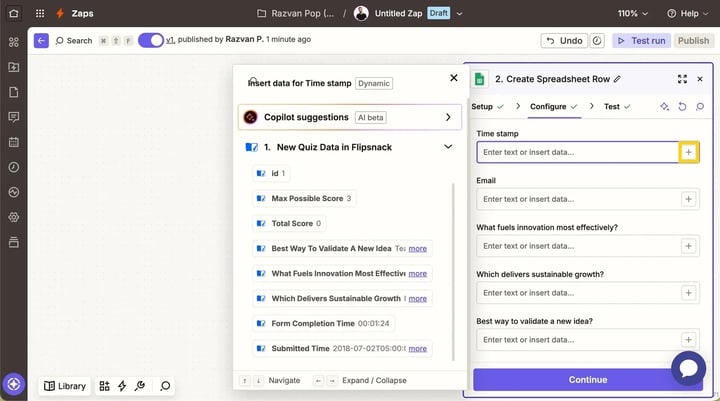The height and width of the screenshot is (401, 720).
Task: Open sidebar dashboard tiles icon
Action: point(14,42)
